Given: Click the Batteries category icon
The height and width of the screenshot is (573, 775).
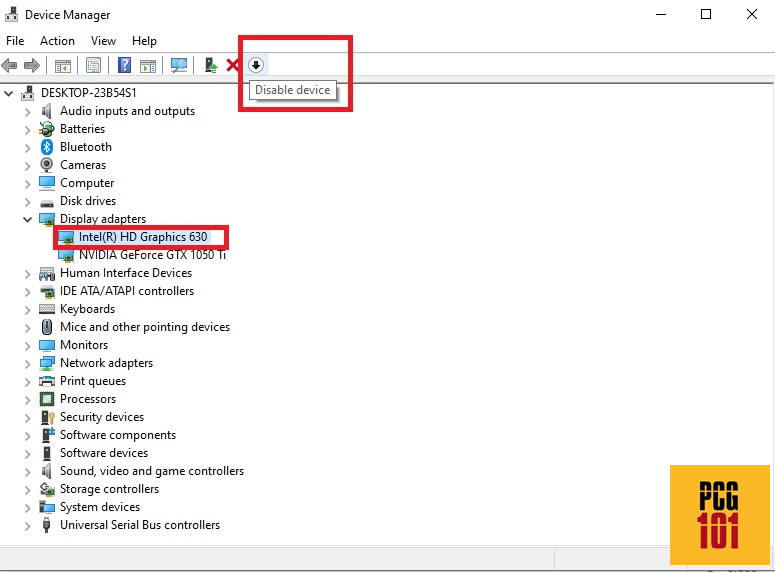Looking at the screenshot, I should tap(46, 129).
